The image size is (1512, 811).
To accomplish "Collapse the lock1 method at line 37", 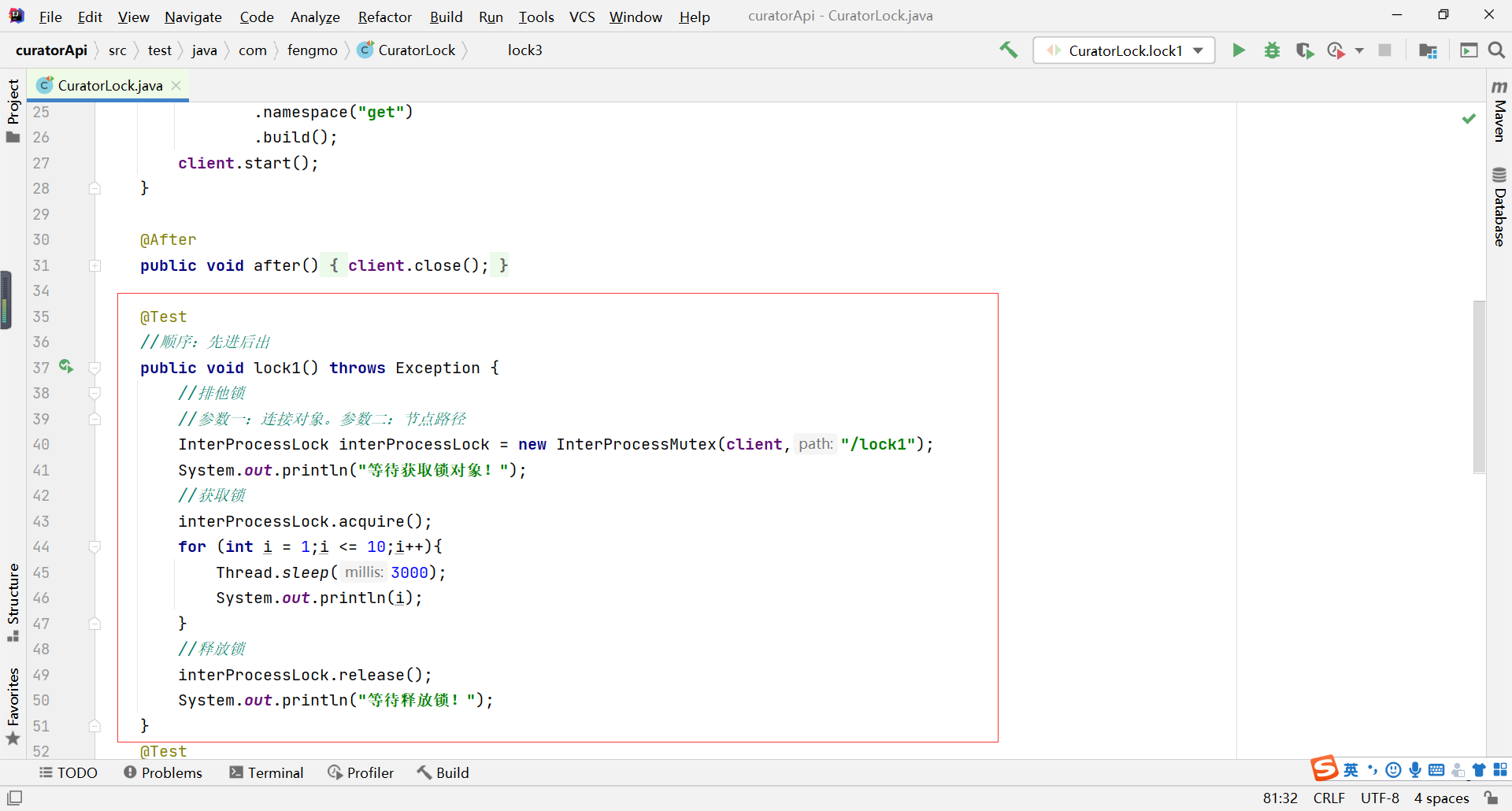I will coord(94,368).
